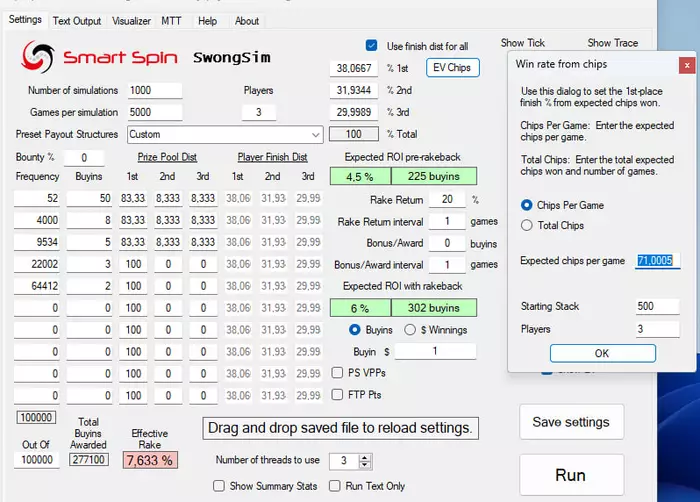
Task: Click the 100 % Total box
Action: point(354,134)
